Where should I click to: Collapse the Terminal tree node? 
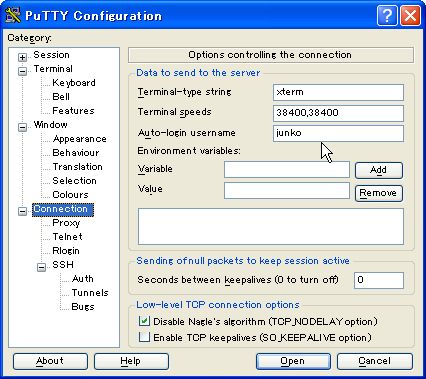pyautogui.click(x=22, y=71)
